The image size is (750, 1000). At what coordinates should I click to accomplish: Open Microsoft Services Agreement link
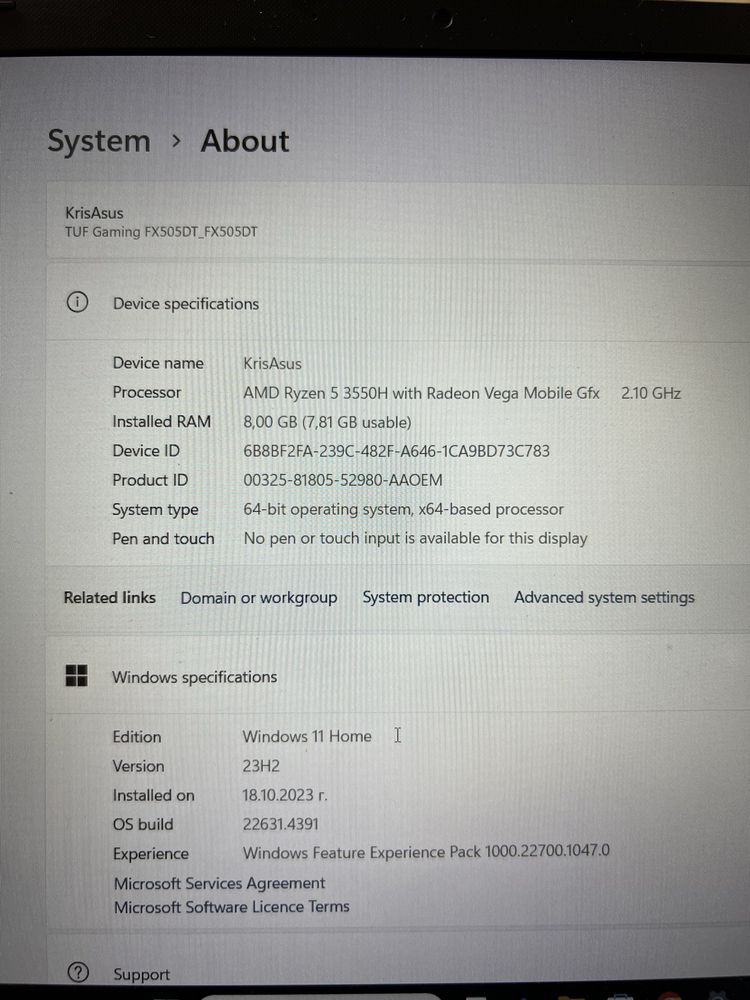219,883
